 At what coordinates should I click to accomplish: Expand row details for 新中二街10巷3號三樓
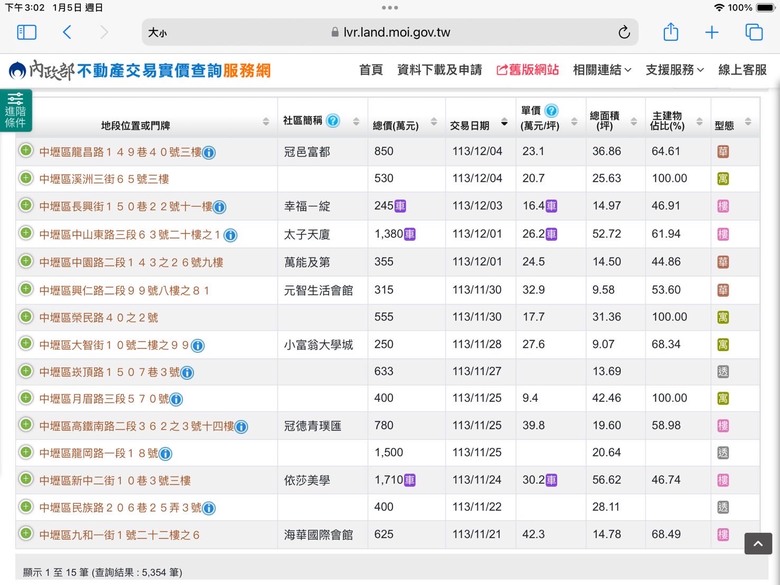[x=25, y=479]
